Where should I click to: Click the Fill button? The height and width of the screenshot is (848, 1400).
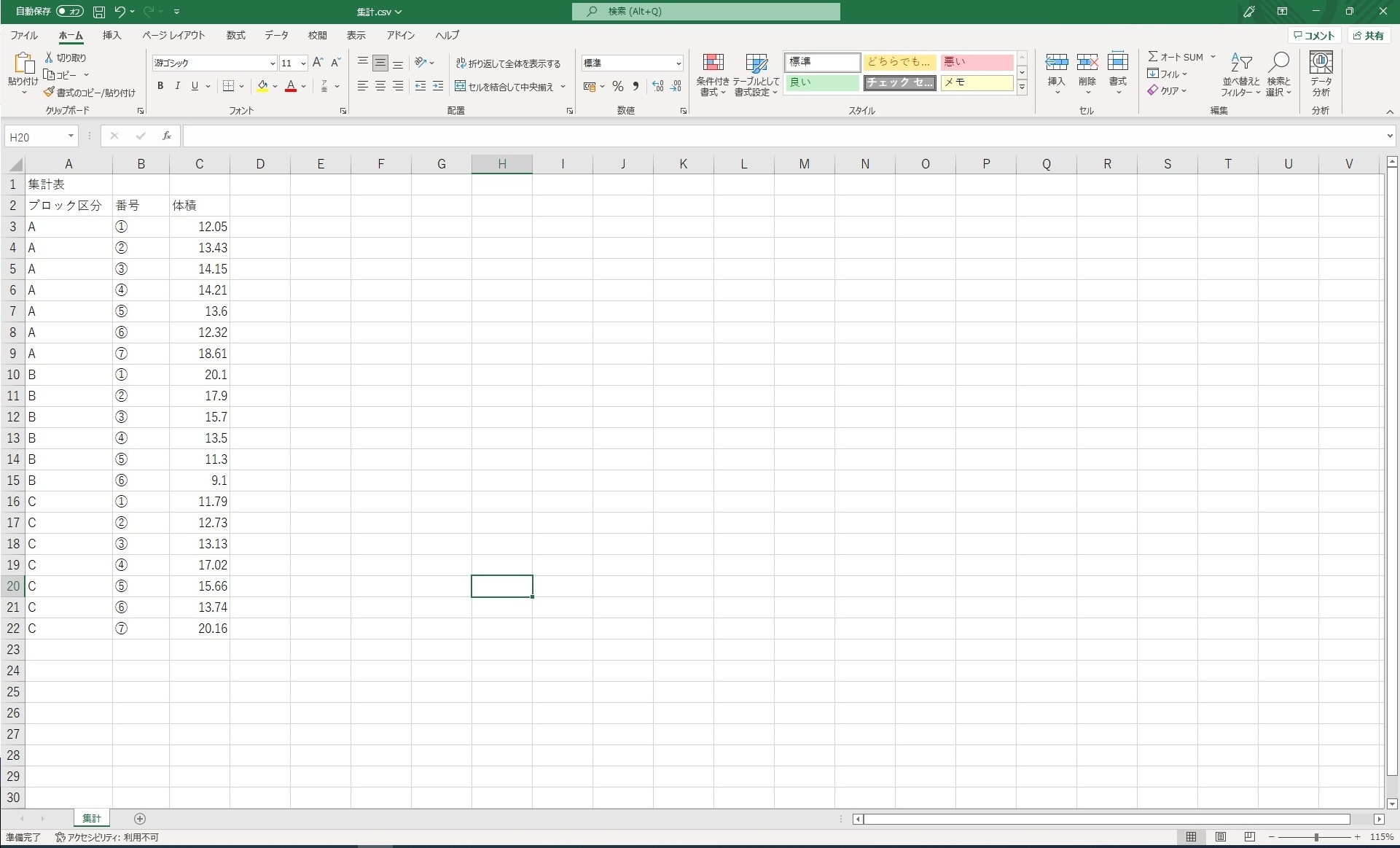[x=1168, y=74]
